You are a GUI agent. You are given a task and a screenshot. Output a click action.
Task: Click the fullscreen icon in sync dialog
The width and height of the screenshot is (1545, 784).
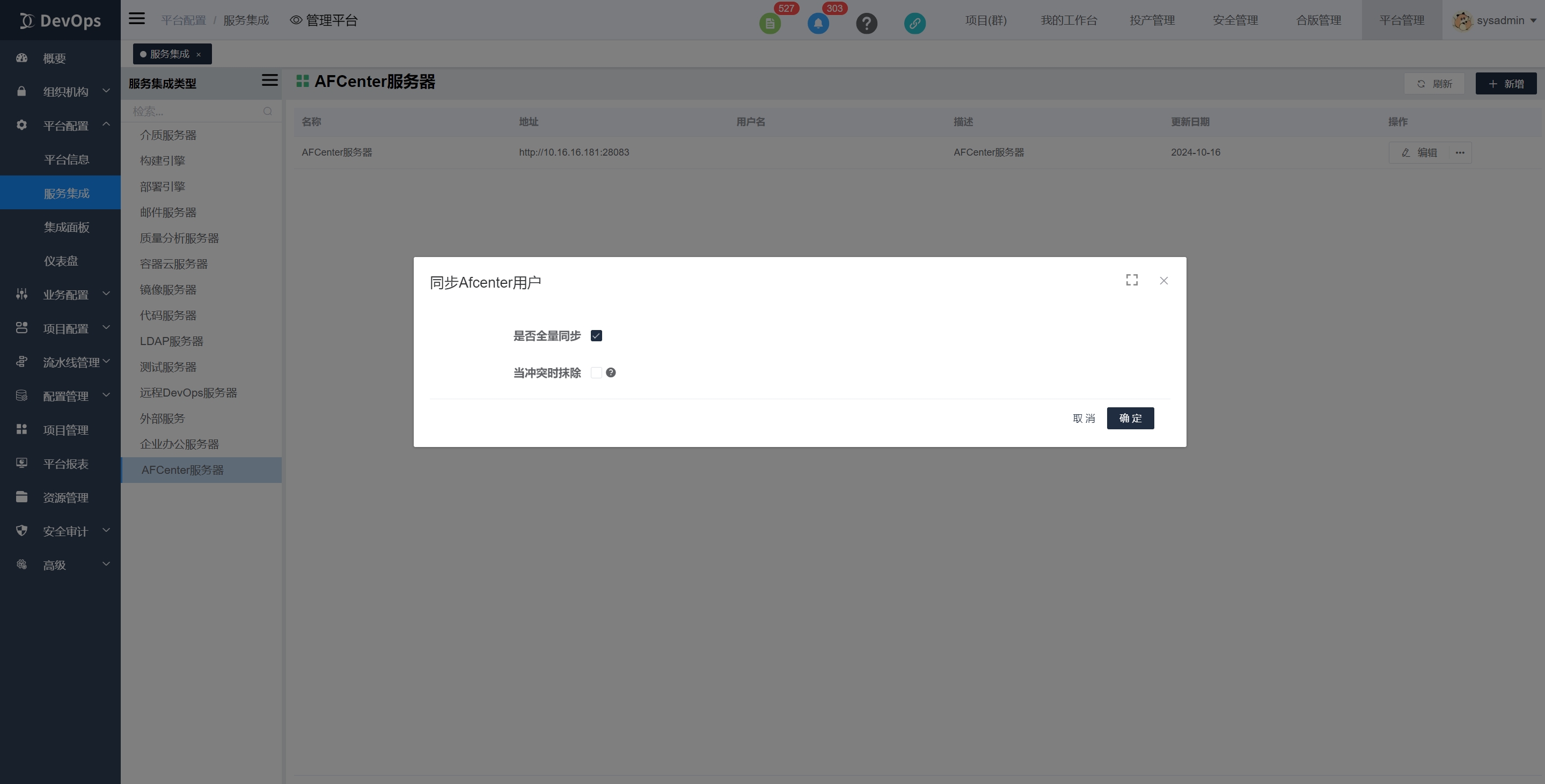pos(1132,280)
